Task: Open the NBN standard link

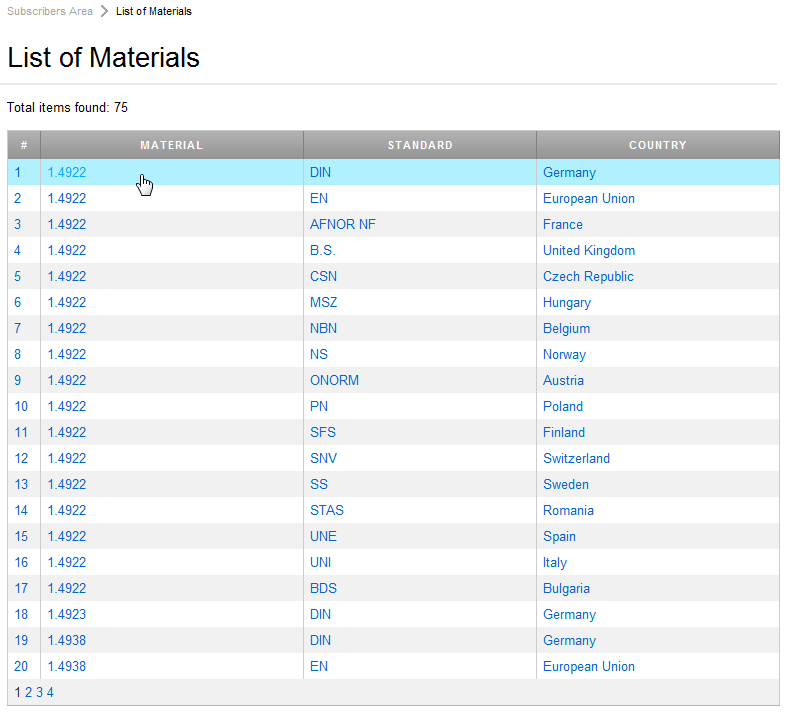Action: point(323,328)
